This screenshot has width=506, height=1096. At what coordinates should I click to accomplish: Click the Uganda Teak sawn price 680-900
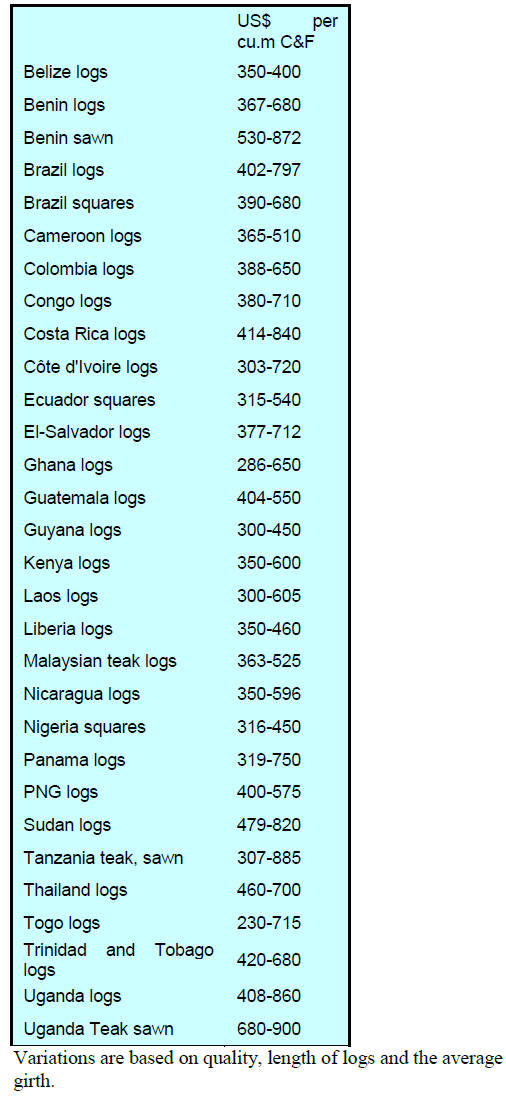[x=268, y=1029]
